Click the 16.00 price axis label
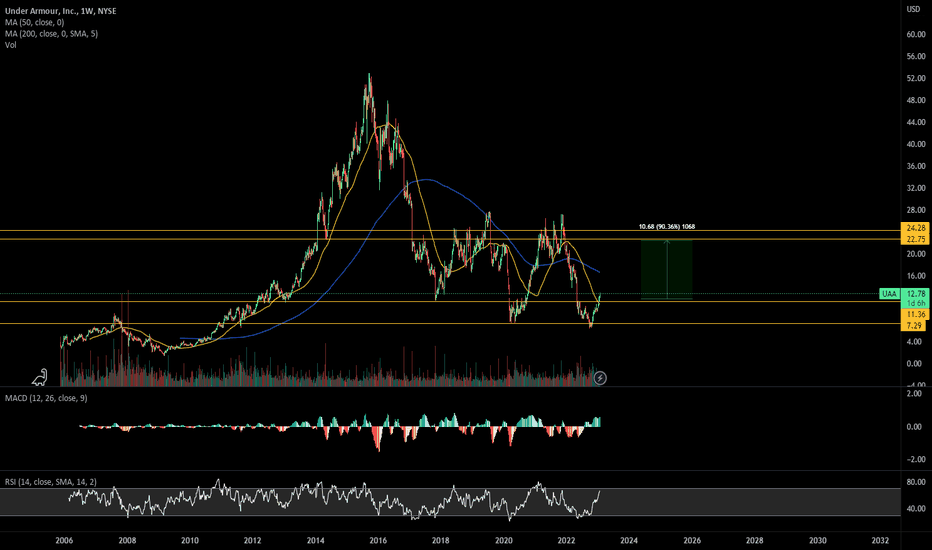 tap(916, 276)
